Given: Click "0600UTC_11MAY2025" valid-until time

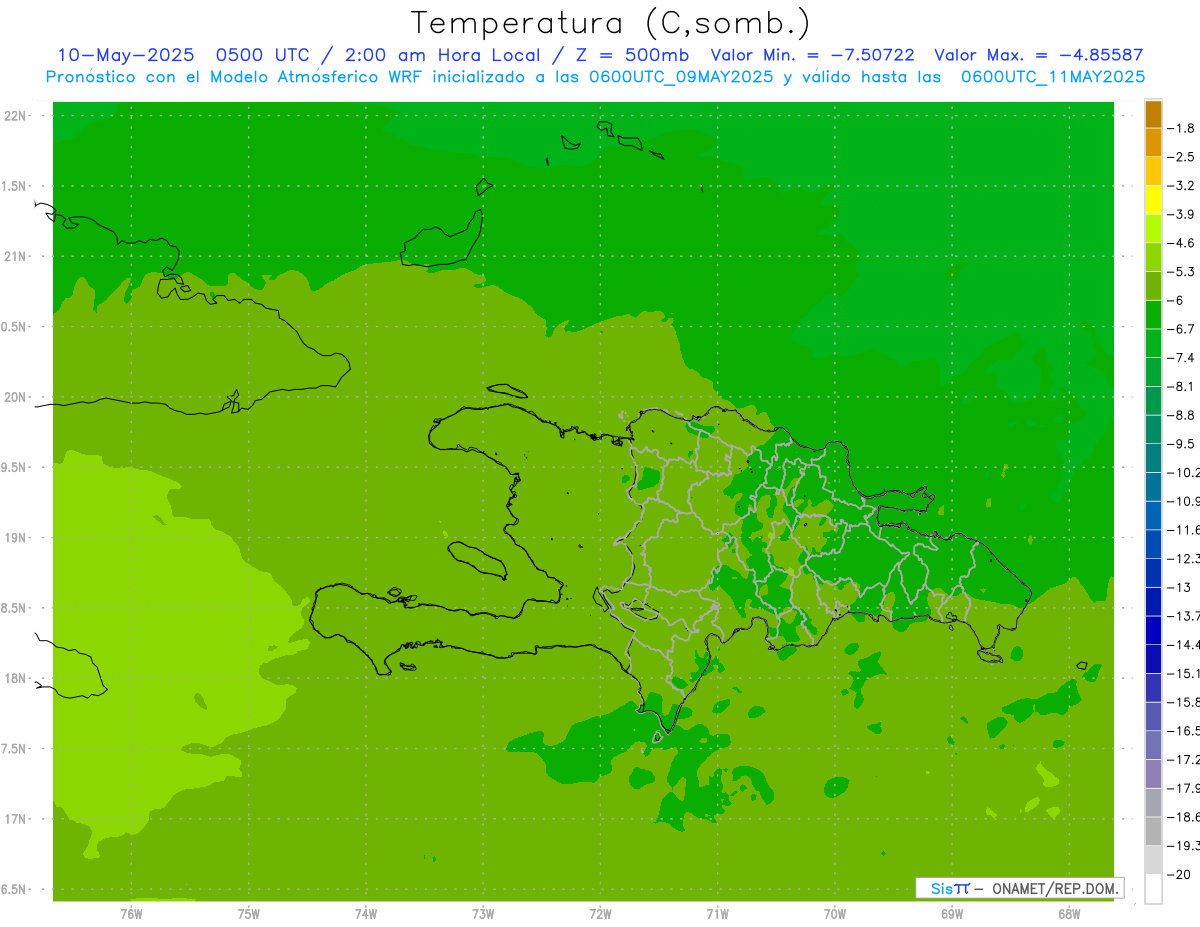Looking at the screenshot, I should [1053, 76].
